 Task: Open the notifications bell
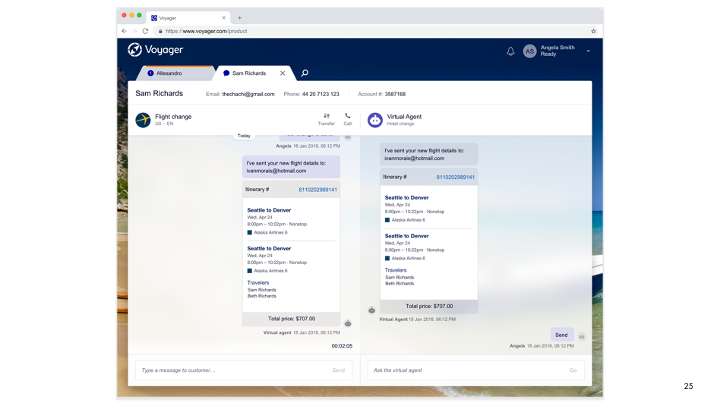[510, 51]
